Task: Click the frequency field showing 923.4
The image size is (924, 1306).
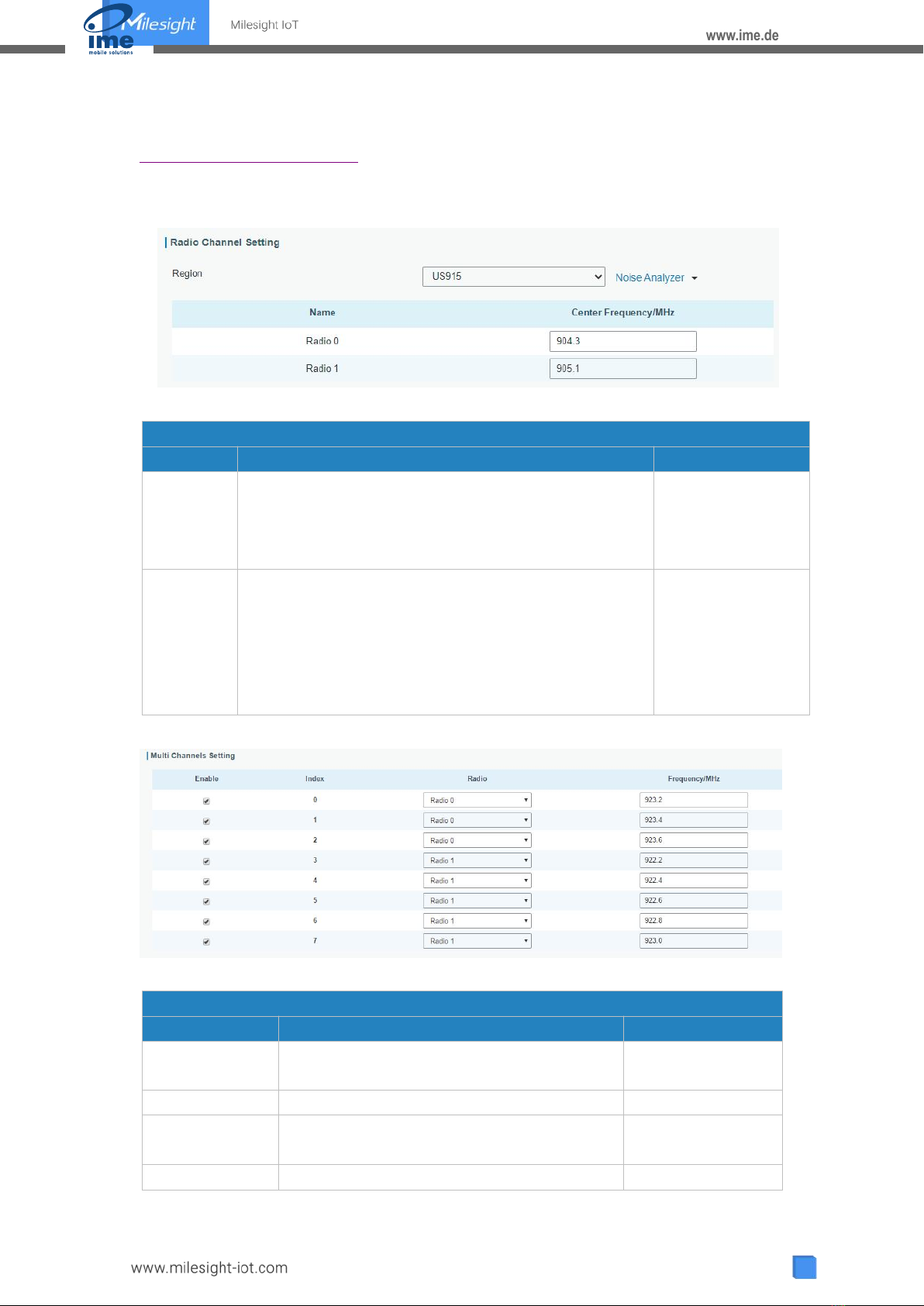Action: coord(694,820)
